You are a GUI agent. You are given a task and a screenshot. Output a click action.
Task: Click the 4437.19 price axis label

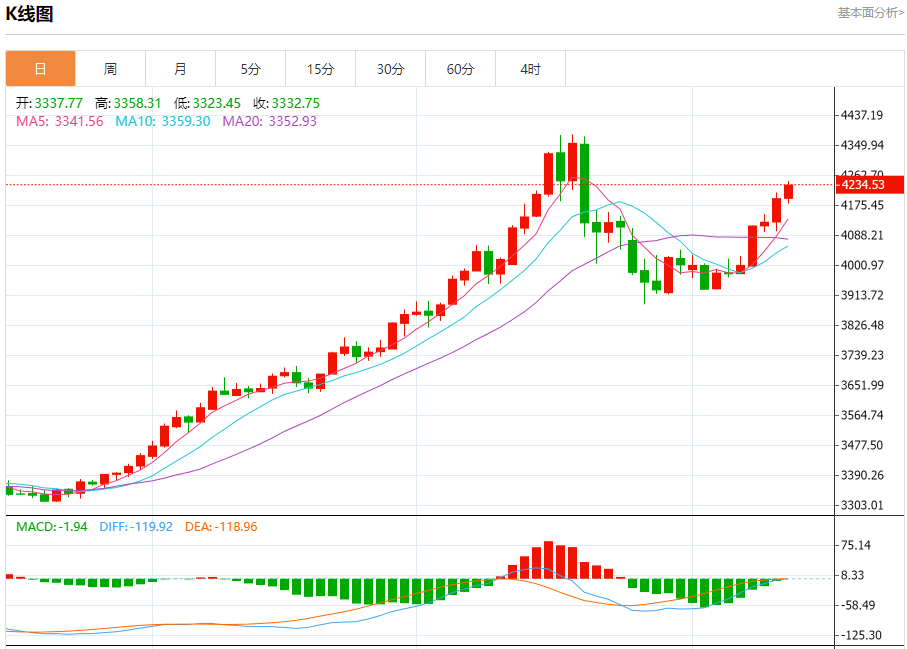point(861,116)
